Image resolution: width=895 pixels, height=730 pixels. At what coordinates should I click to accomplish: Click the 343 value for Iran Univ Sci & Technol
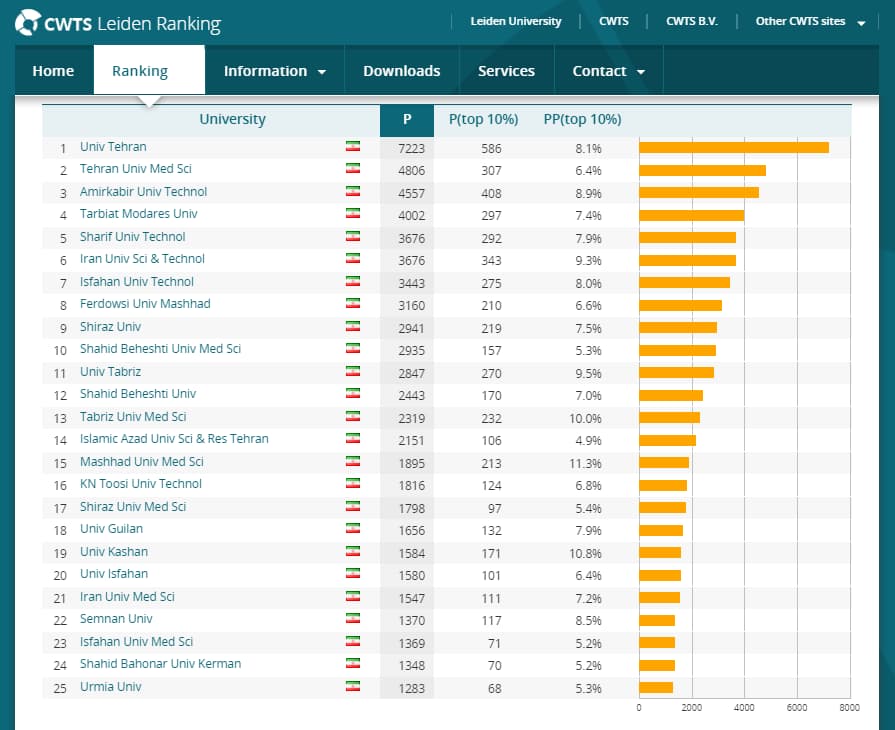[491, 261]
